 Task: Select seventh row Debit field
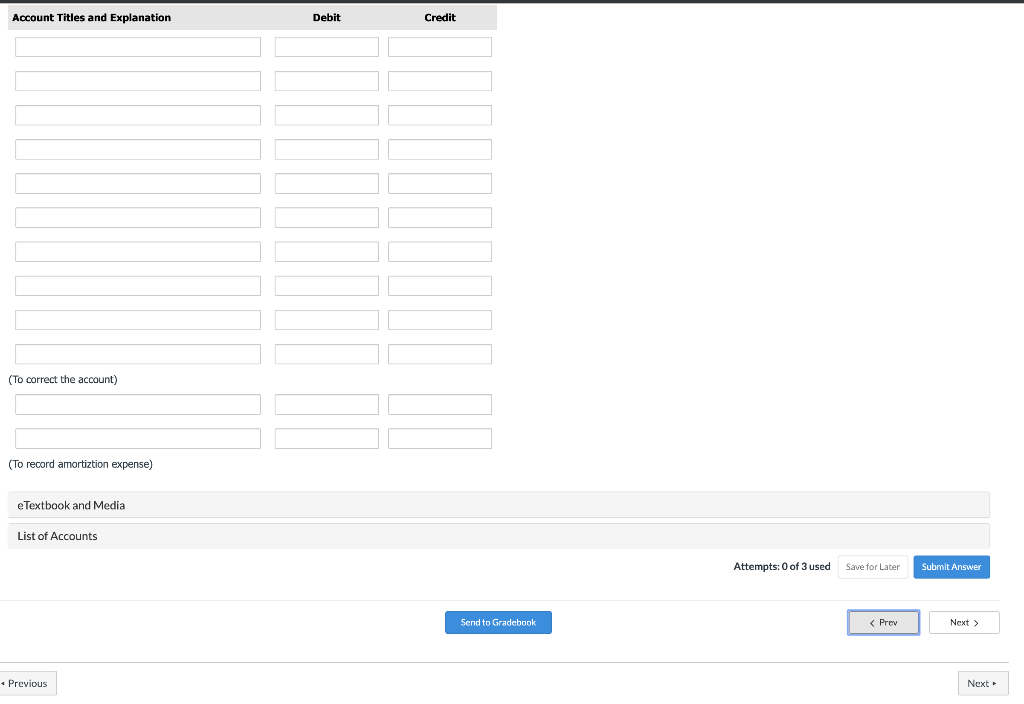coord(327,251)
